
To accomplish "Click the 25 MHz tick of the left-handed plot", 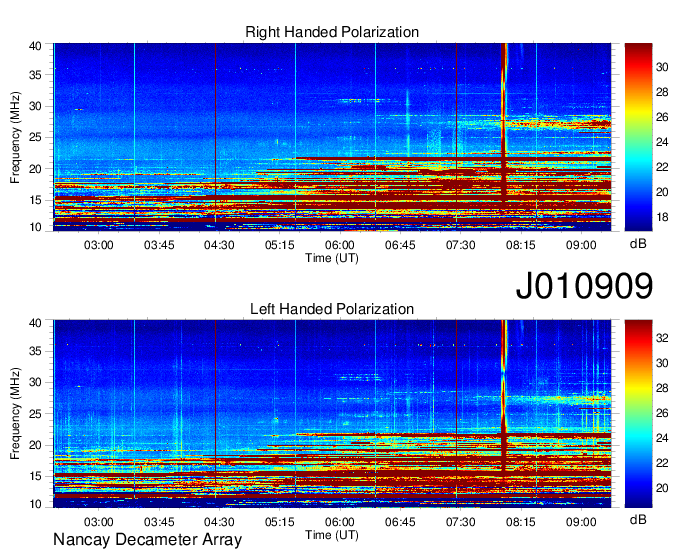I will coord(35,414).
